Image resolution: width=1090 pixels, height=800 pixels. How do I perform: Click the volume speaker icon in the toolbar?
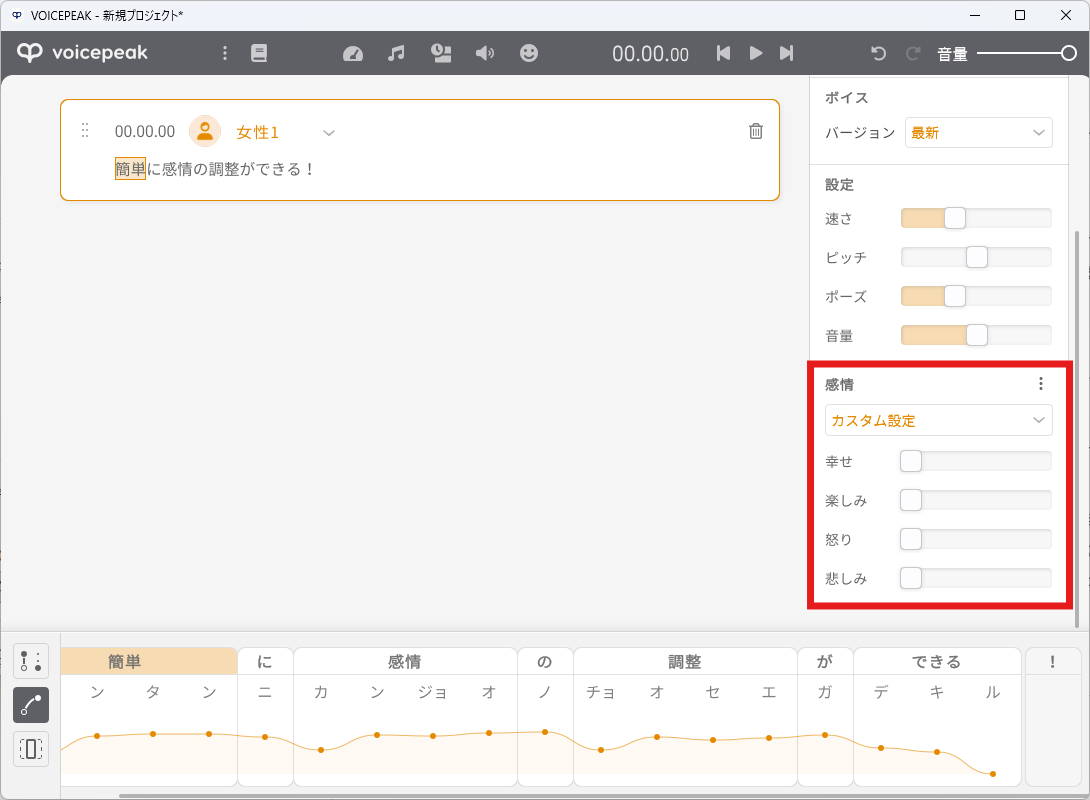485,54
